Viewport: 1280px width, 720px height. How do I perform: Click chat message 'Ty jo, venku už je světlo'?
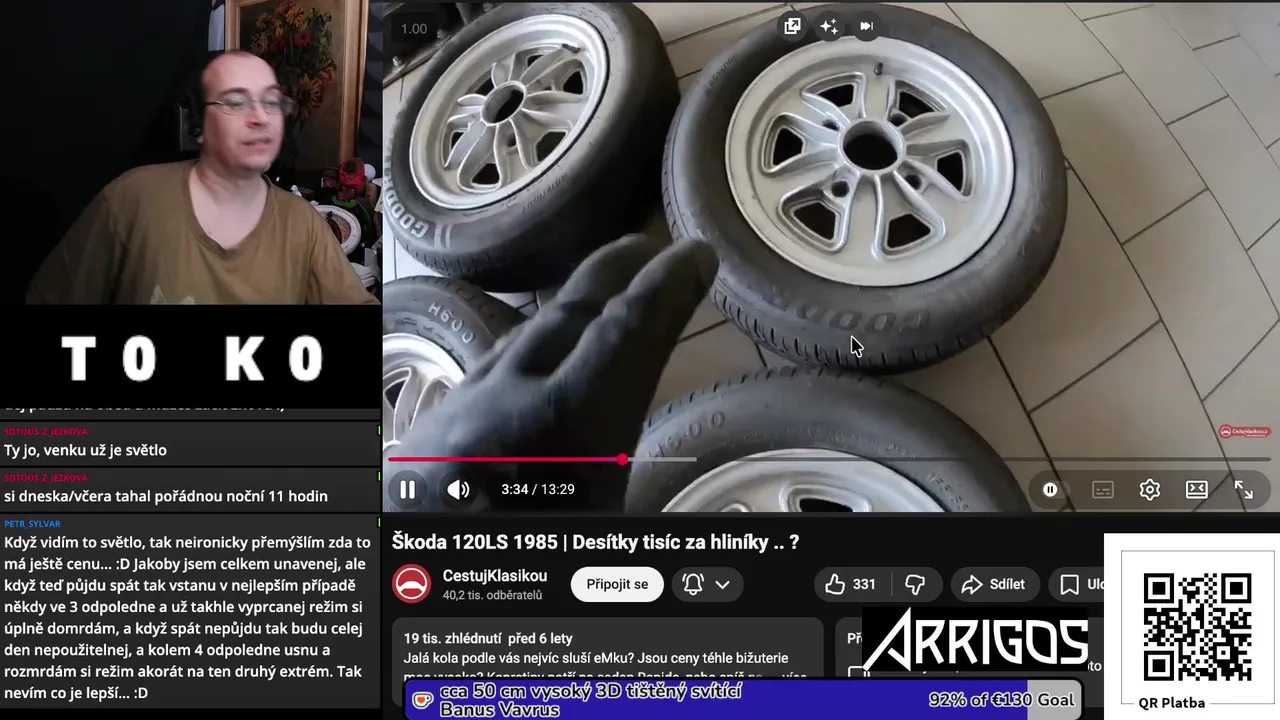point(86,450)
